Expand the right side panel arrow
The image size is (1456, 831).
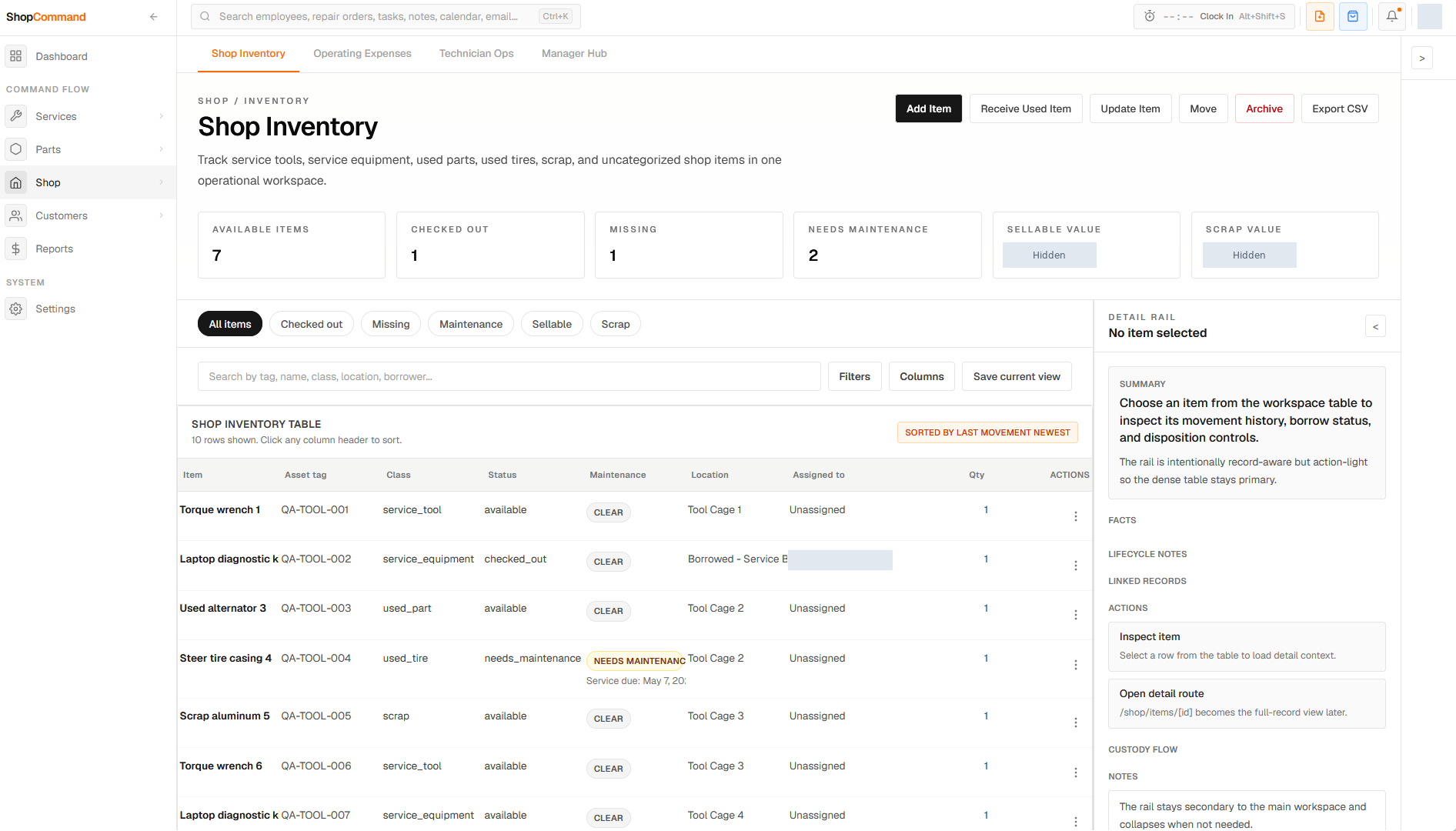tap(1421, 58)
